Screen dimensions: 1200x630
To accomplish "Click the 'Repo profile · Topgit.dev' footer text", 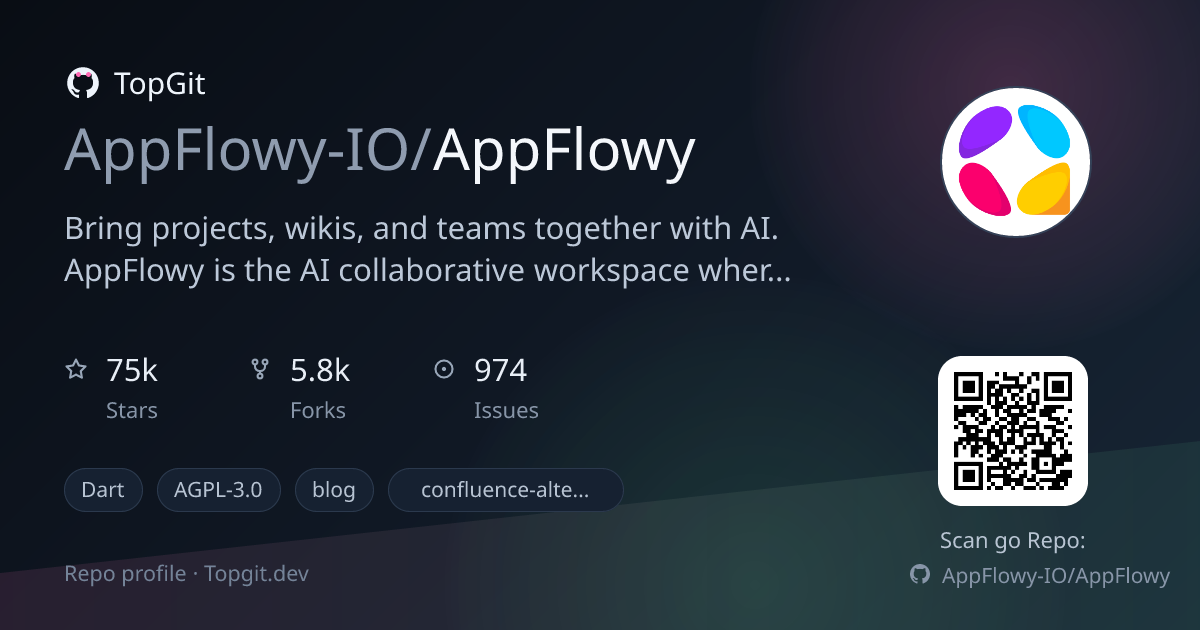I will point(187,575).
